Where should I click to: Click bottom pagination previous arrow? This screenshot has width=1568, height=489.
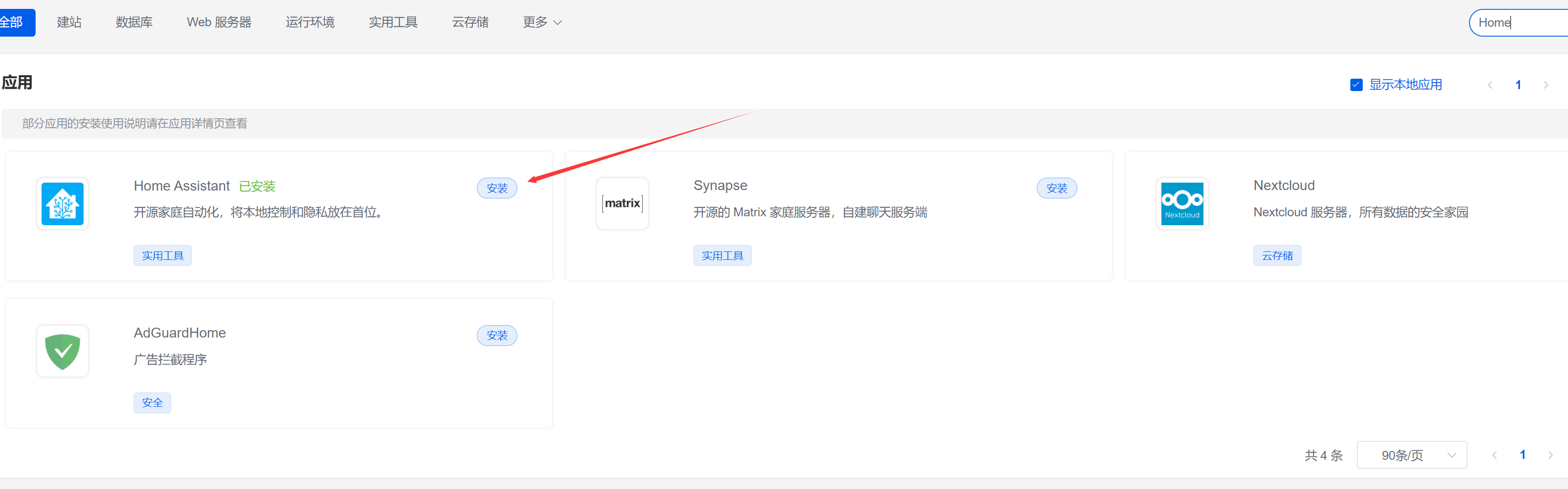point(1494,455)
